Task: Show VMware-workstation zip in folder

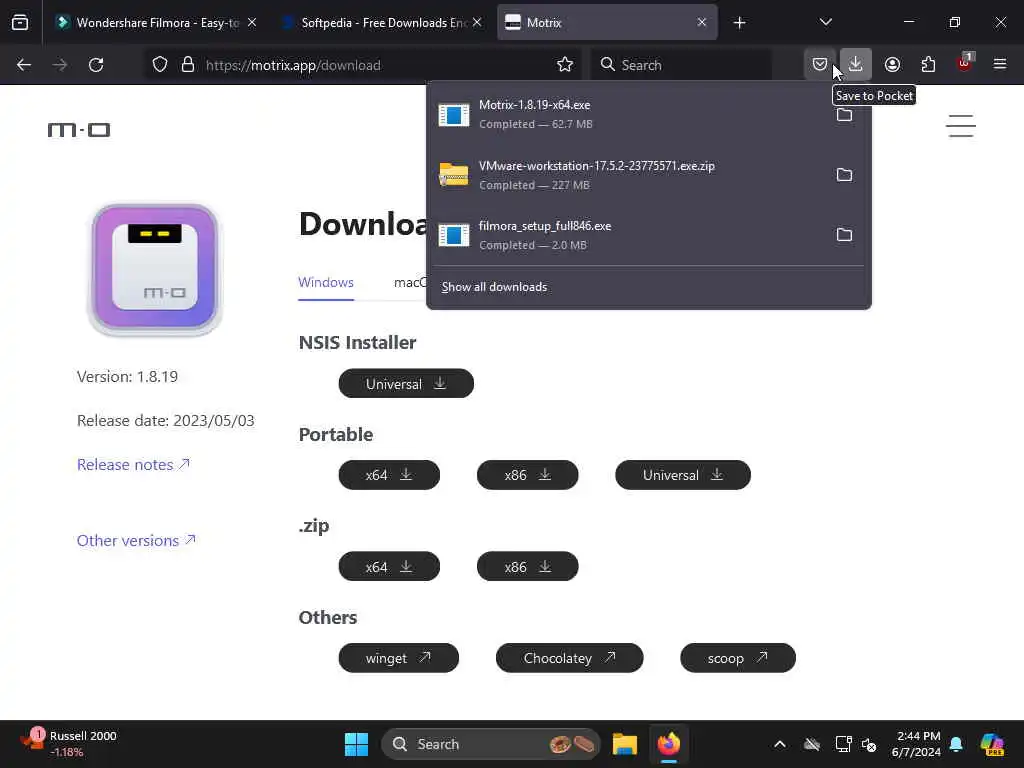Action: [x=844, y=175]
